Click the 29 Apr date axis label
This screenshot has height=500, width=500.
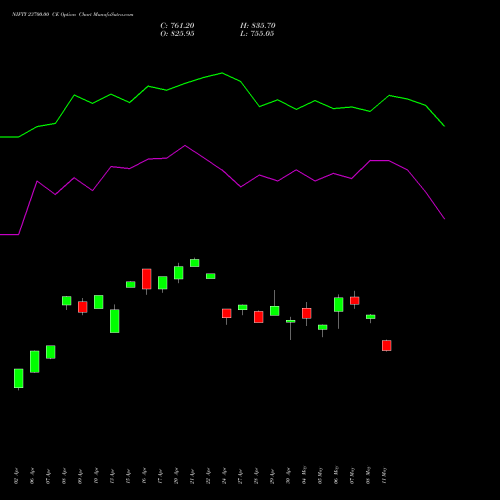click(x=272, y=476)
